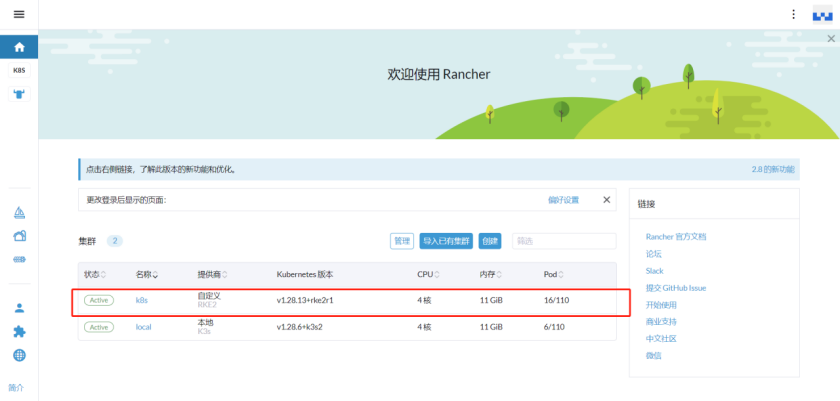Open Cluster Management house icon
Viewport: 840px width, 401px height.
pyautogui.click(x=19, y=236)
